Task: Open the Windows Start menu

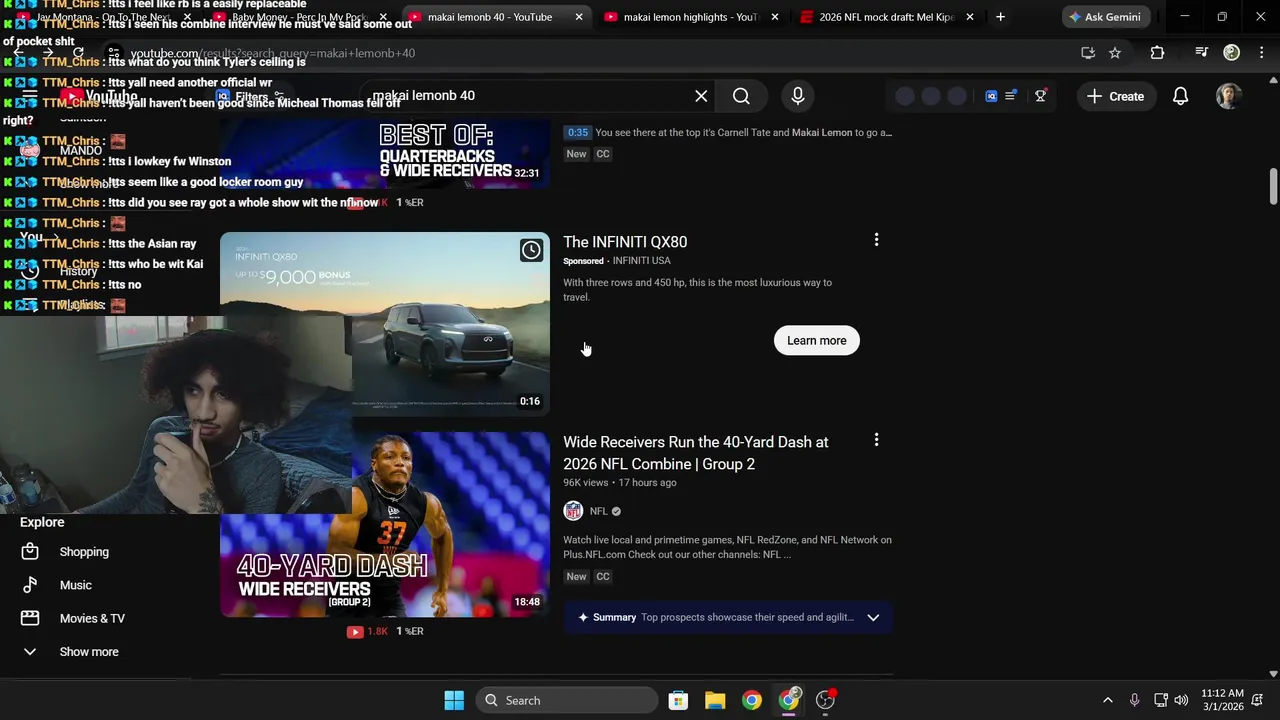Action: 454,700
